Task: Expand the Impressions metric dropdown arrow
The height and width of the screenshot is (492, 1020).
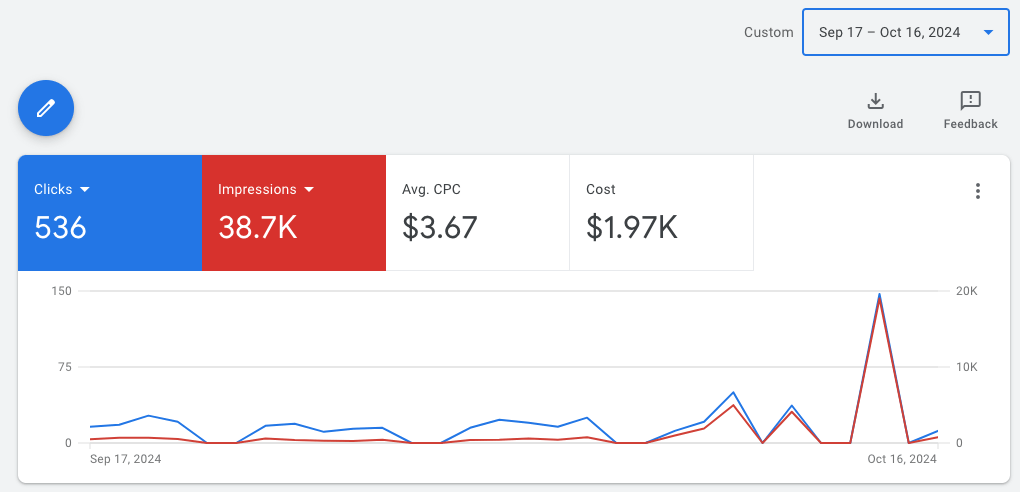Action: pyautogui.click(x=309, y=190)
